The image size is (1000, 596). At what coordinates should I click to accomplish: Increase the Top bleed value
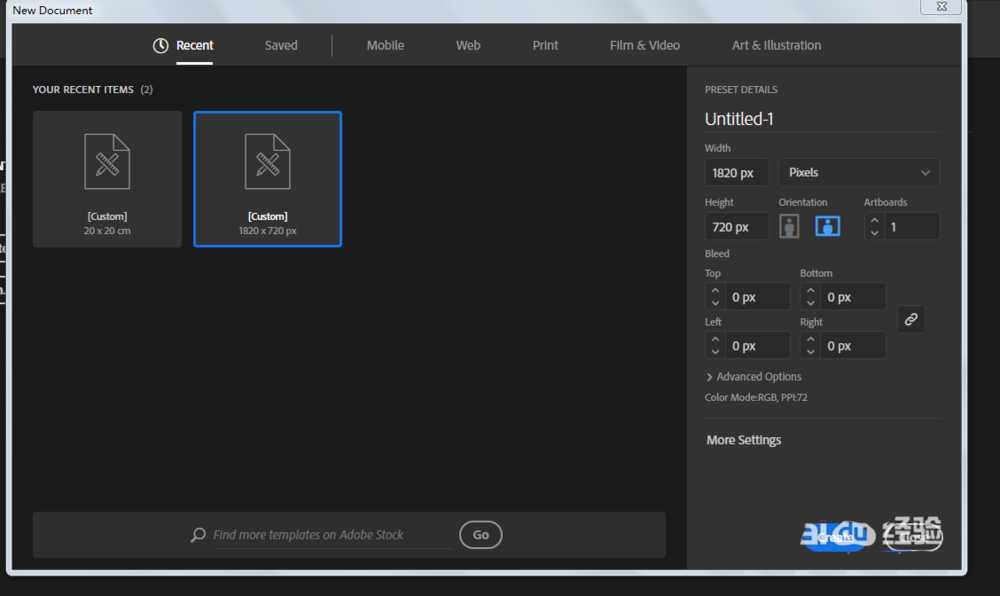point(715,291)
